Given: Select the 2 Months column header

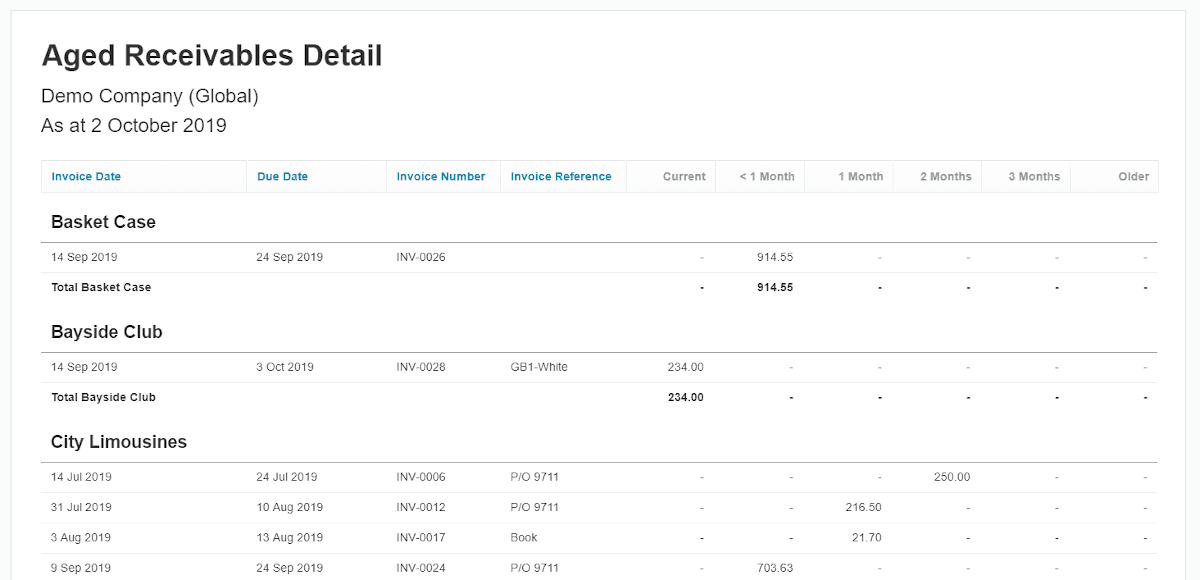Looking at the screenshot, I should coord(946,176).
